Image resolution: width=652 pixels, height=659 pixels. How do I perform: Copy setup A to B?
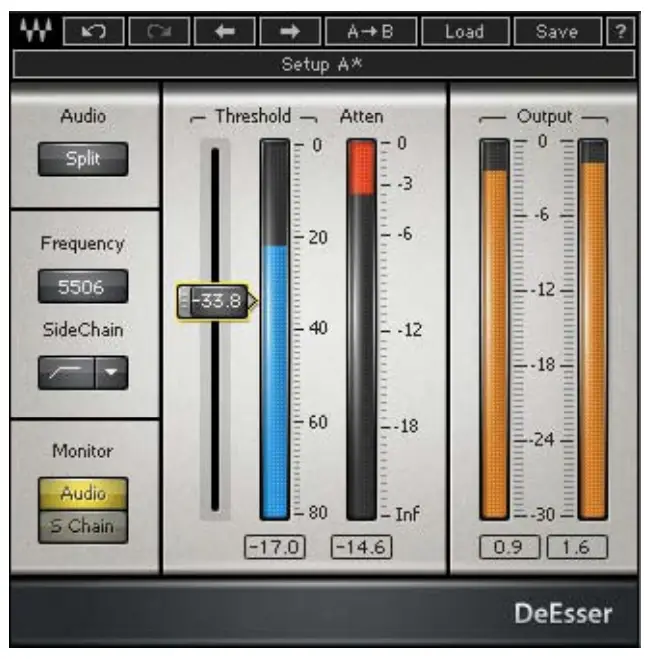pyautogui.click(x=371, y=31)
